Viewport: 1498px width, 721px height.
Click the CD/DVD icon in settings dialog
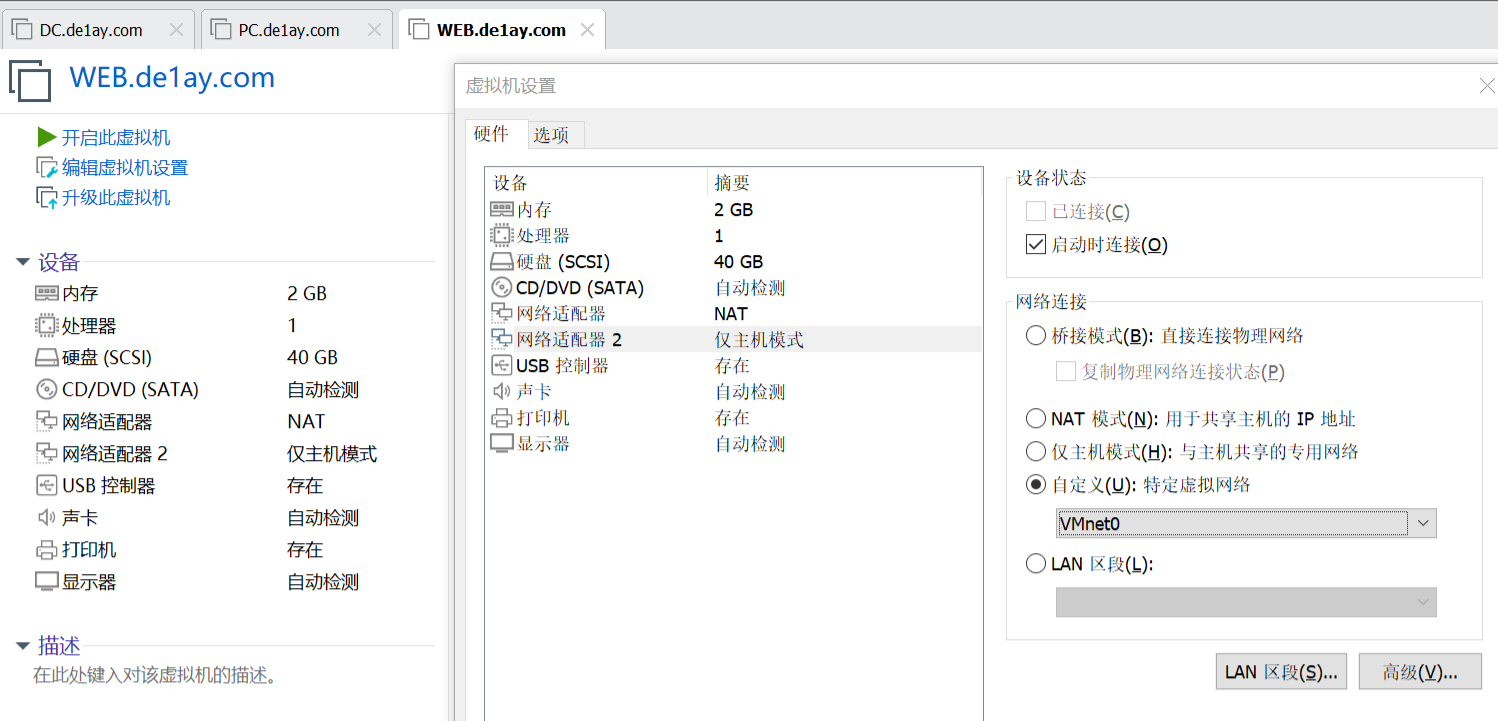tap(502, 288)
